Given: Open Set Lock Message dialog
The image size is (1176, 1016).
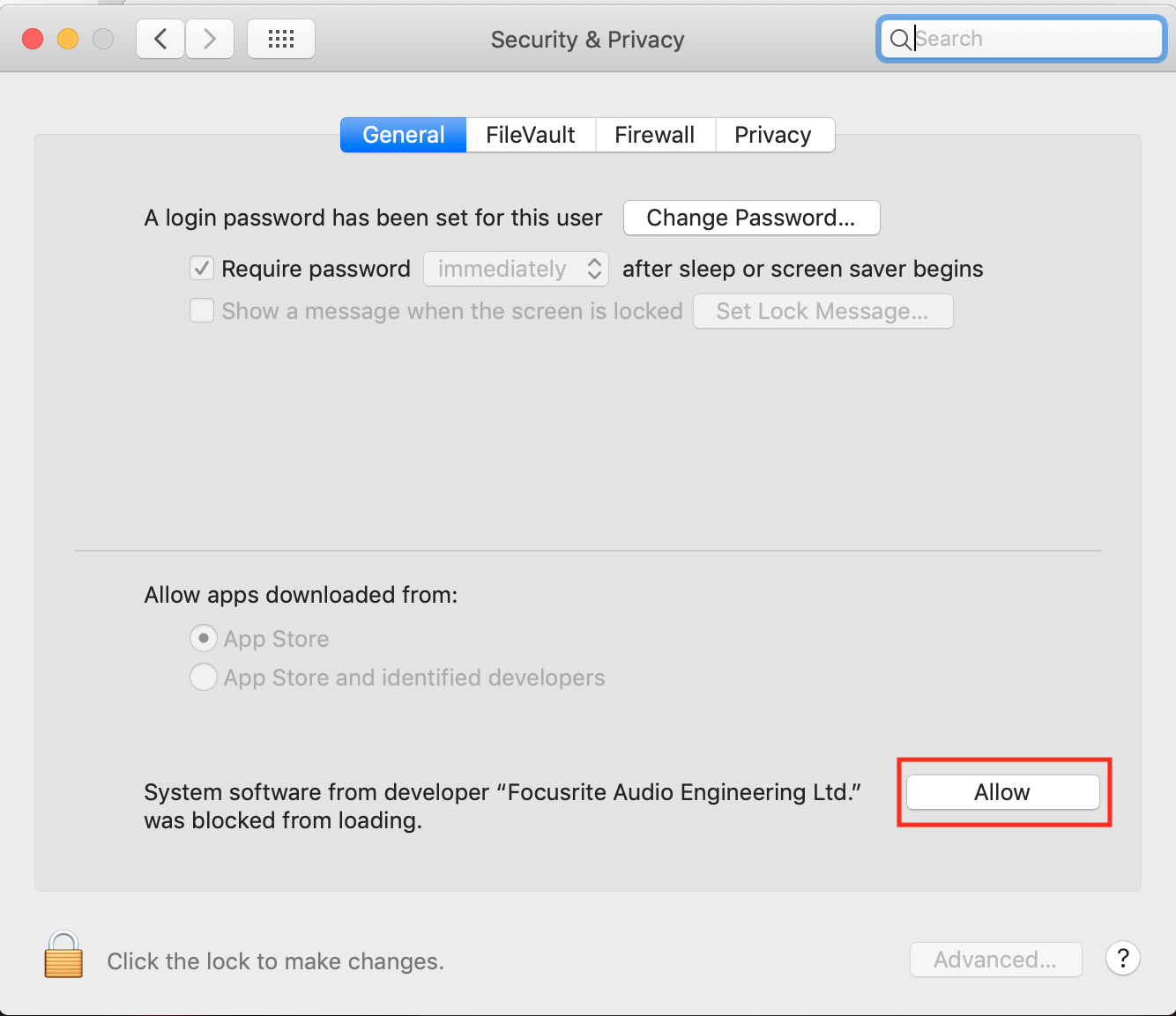Looking at the screenshot, I should 823,311.
